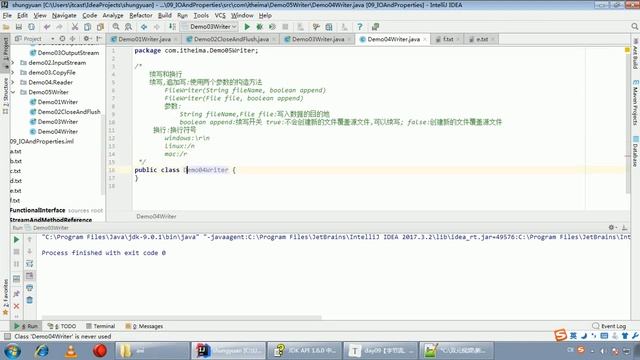Open the Maven Projects side panel
This screenshot has width=640, height=360.
pos(635,103)
